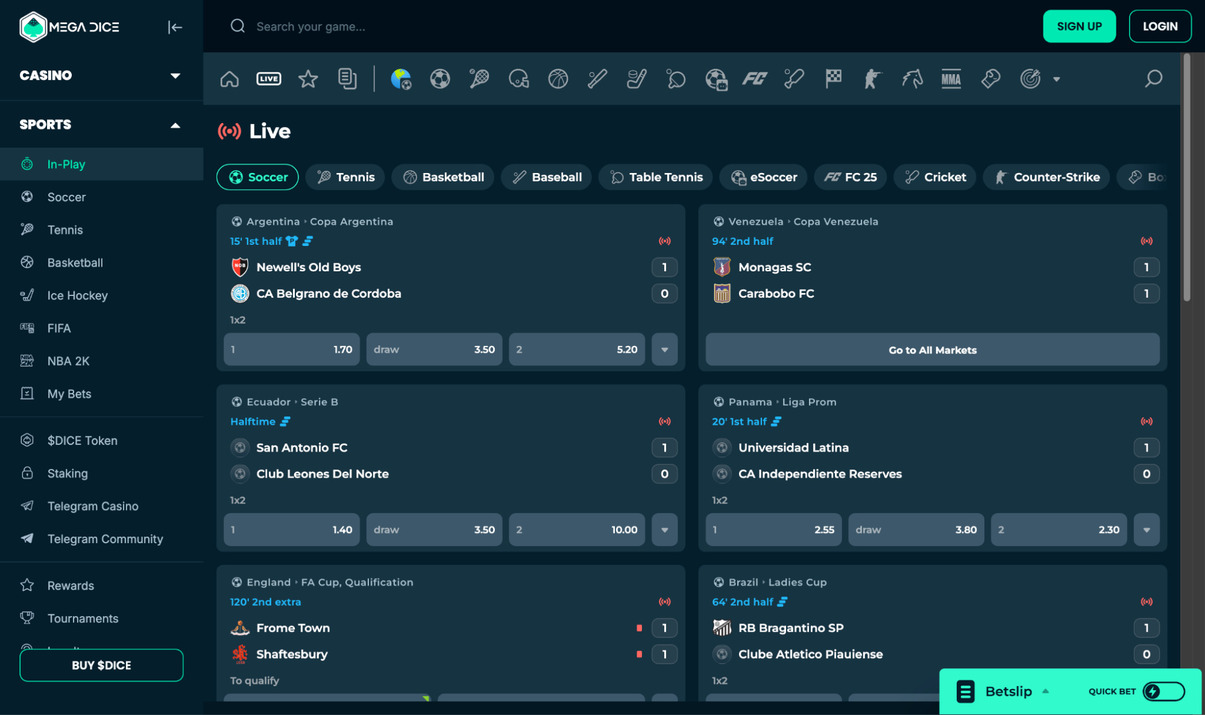The height and width of the screenshot is (715, 1205).
Task: Select the horse racing toolbar icon
Action: [x=912, y=79]
